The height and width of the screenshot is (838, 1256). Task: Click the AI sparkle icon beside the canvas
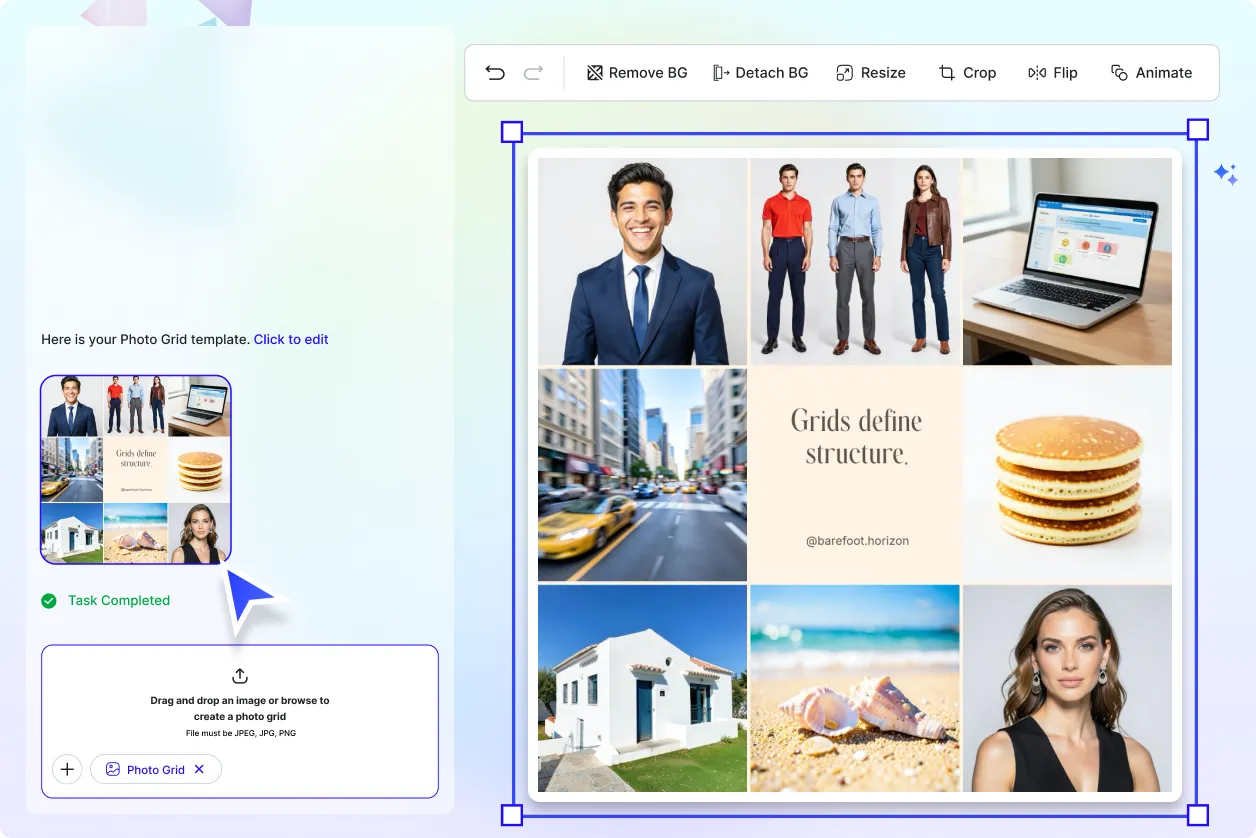[1226, 174]
